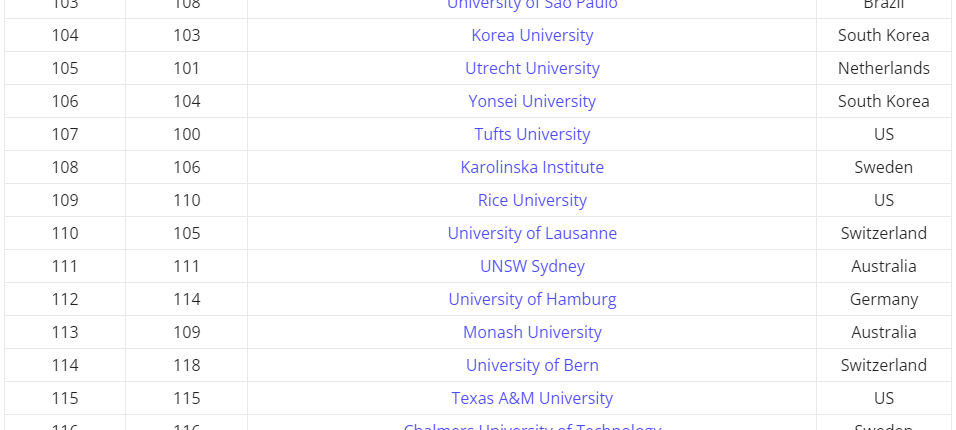Open the UNSW Sydney link
The image size is (956, 430).
(x=532, y=266)
